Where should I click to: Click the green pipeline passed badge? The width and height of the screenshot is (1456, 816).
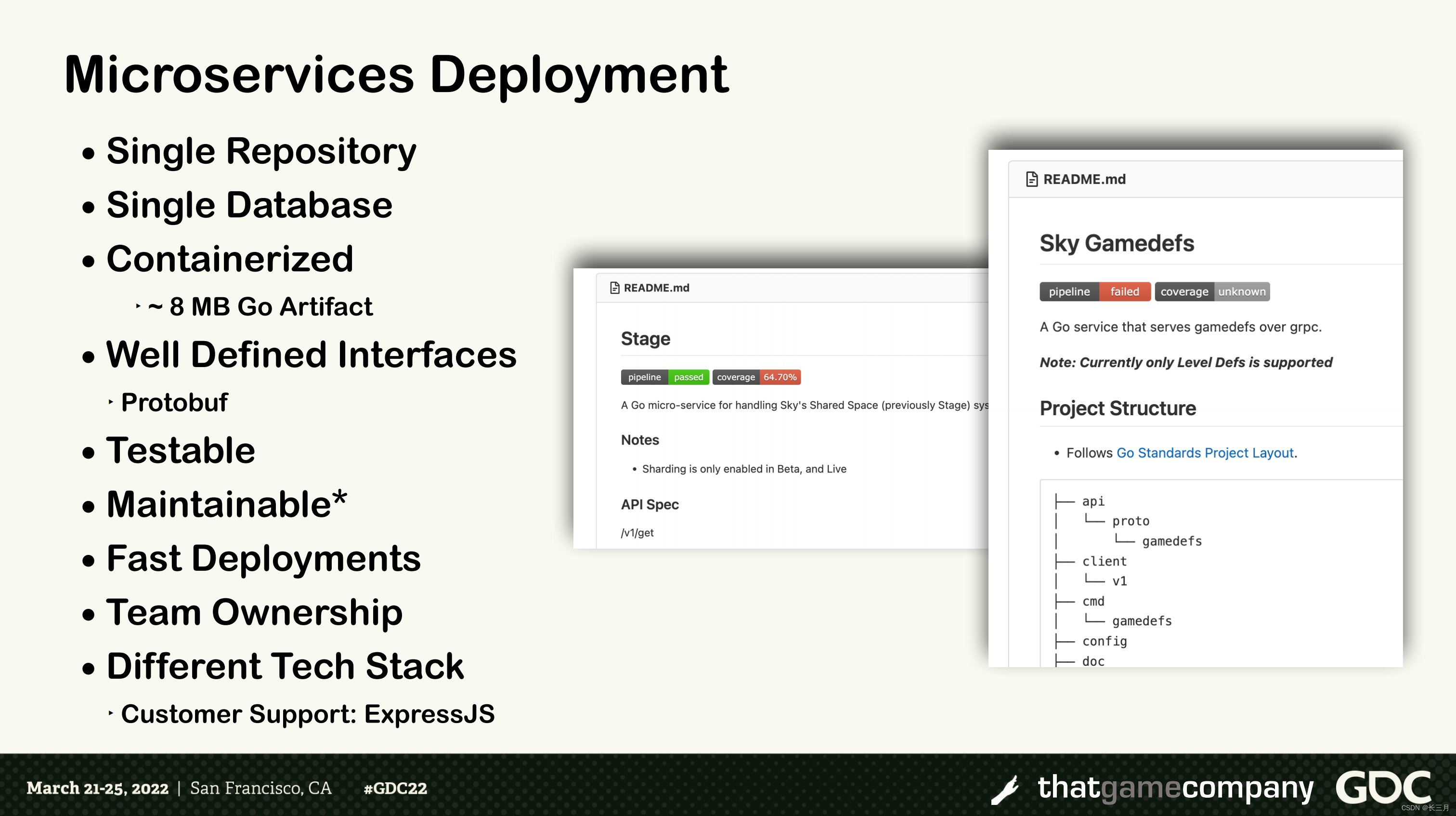(x=665, y=377)
